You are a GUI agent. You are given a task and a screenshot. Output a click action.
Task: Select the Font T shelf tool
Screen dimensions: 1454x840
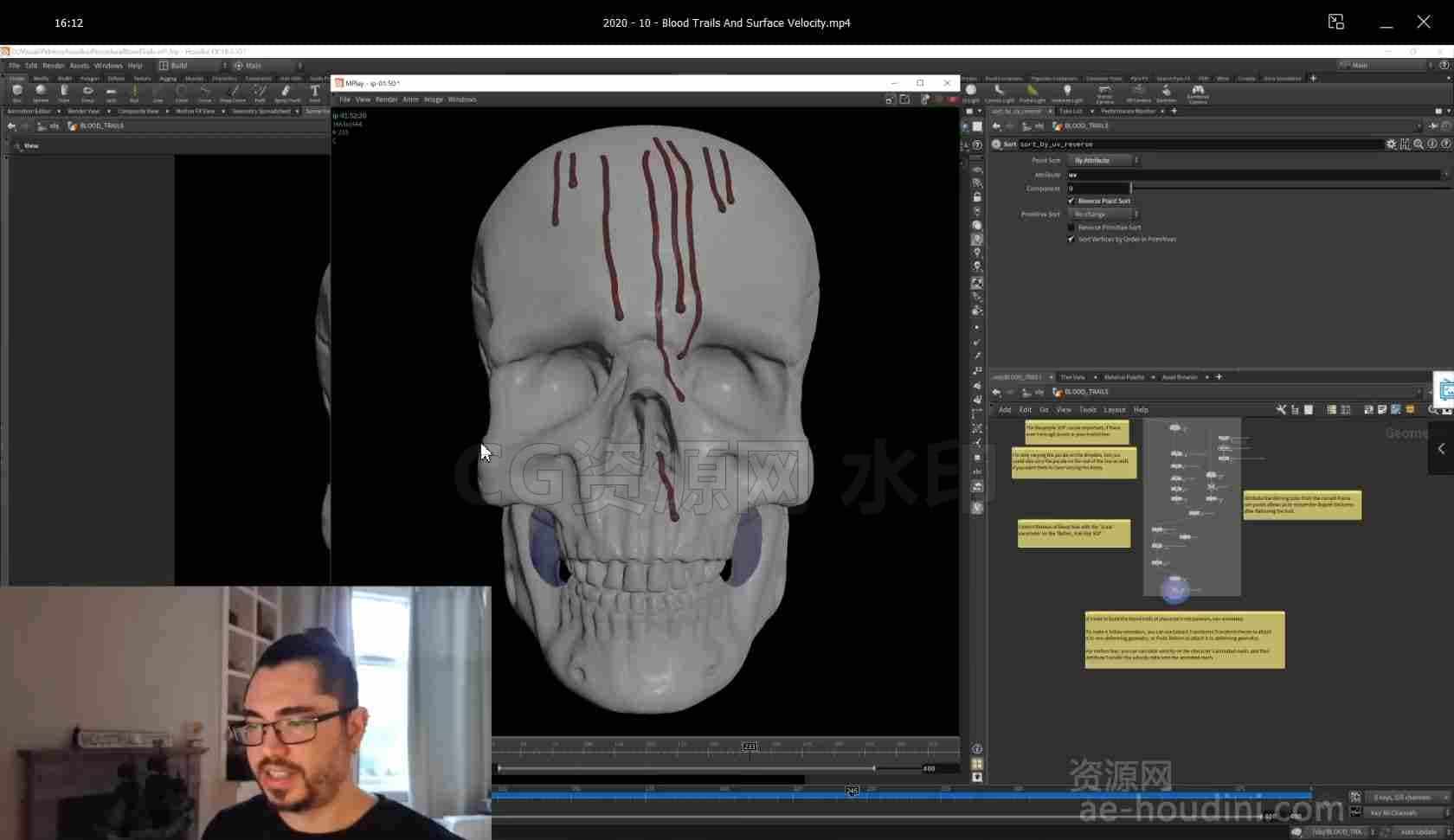click(x=315, y=93)
